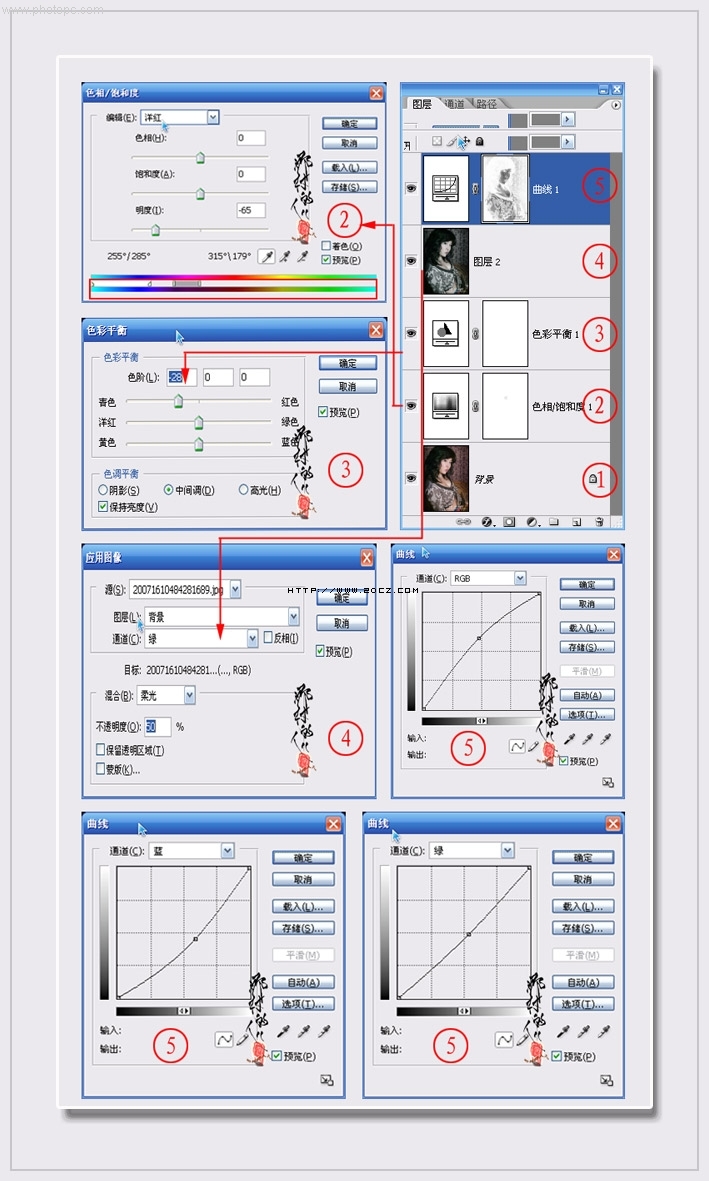Hide the 图层 2 layer eye
This screenshot has width=709, height=1181.
(411, 261)
